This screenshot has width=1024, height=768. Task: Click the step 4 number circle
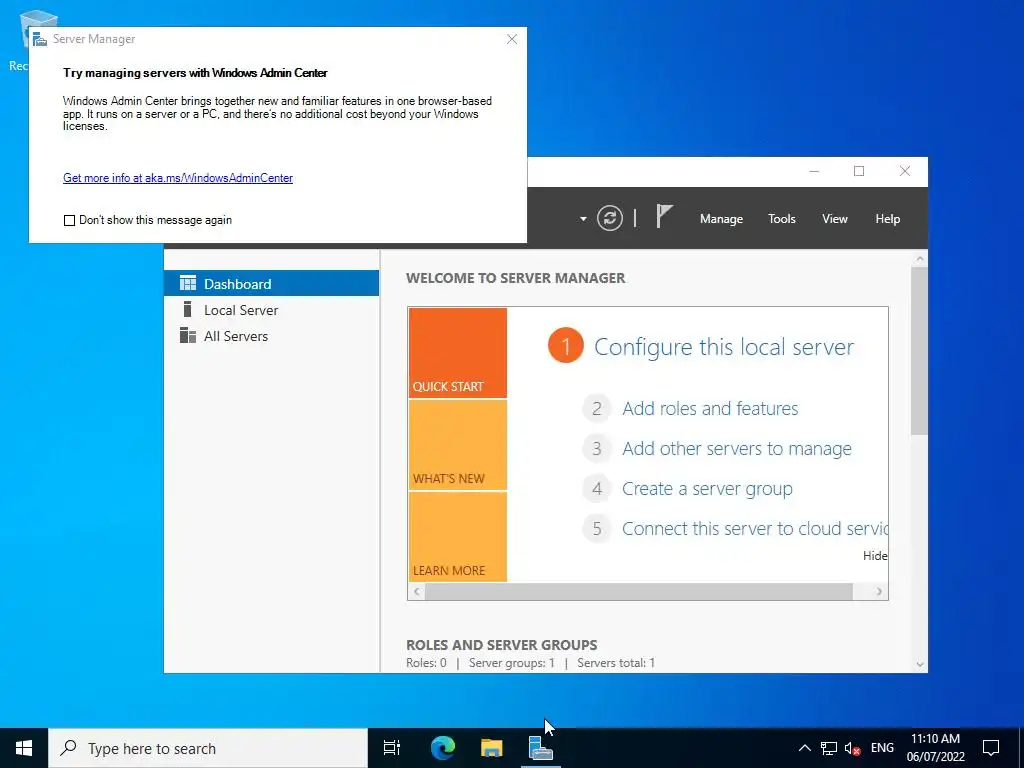pos(596,488)
